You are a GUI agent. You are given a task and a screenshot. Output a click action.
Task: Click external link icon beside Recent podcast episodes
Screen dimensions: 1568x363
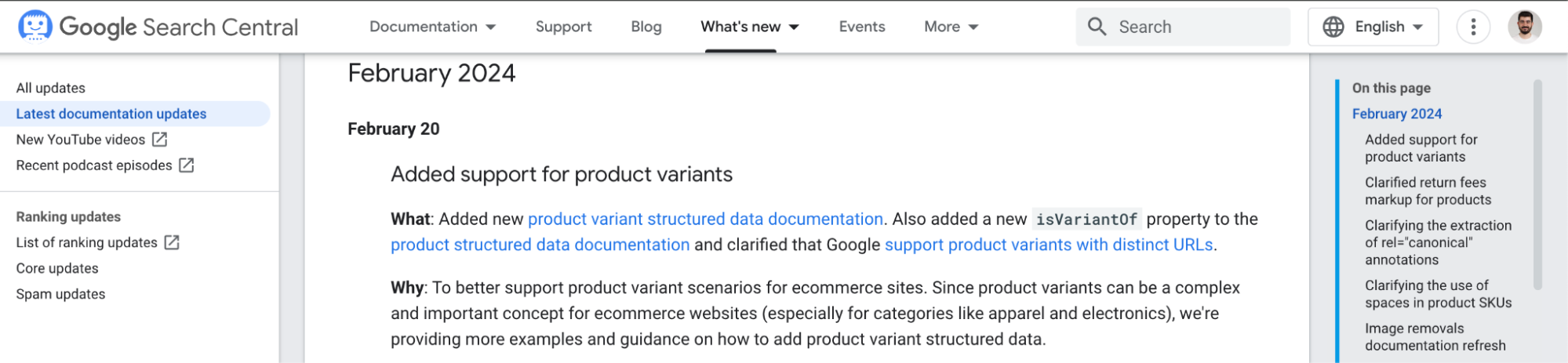(x=186, y=165)
